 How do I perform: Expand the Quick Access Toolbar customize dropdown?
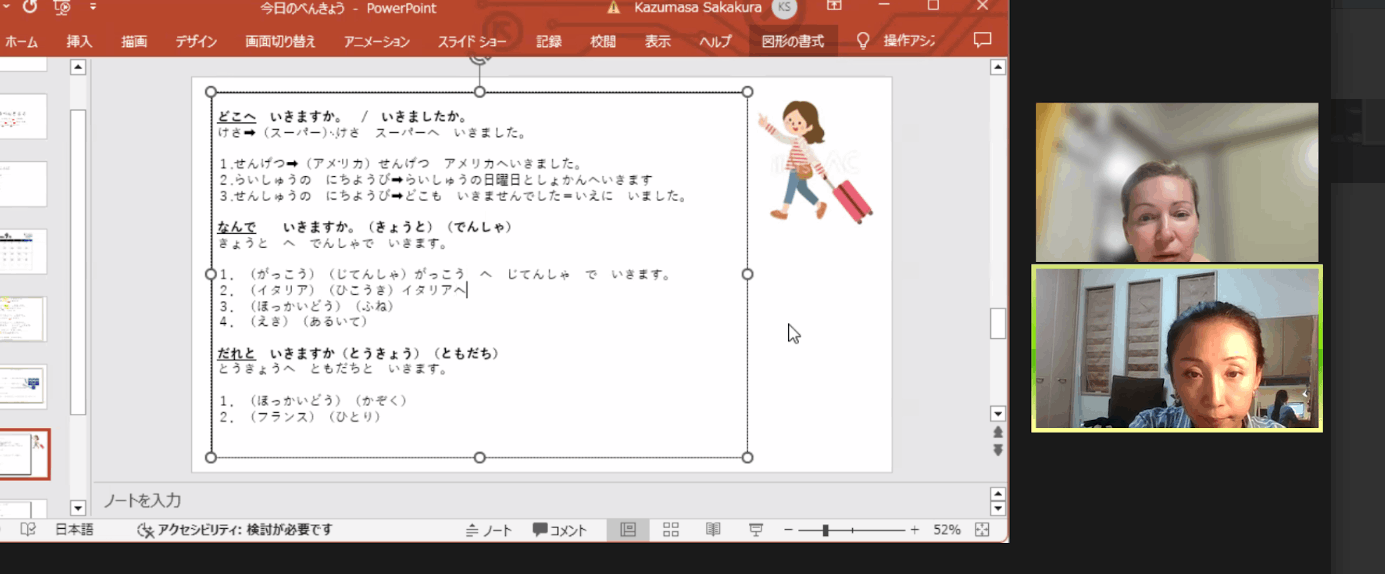[93, 8]
